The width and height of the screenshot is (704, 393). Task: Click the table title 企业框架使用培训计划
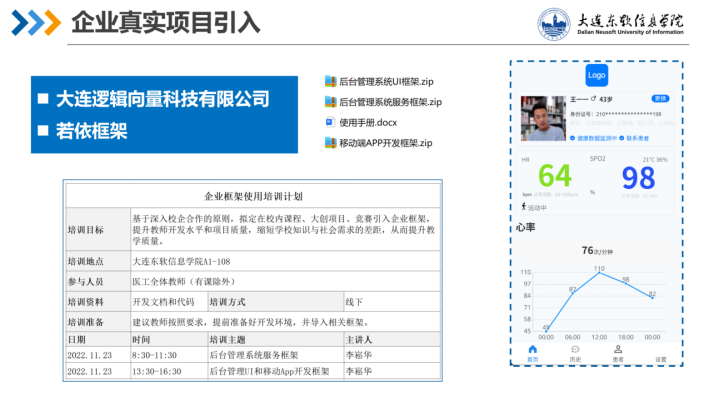click(x=253, y=196)
